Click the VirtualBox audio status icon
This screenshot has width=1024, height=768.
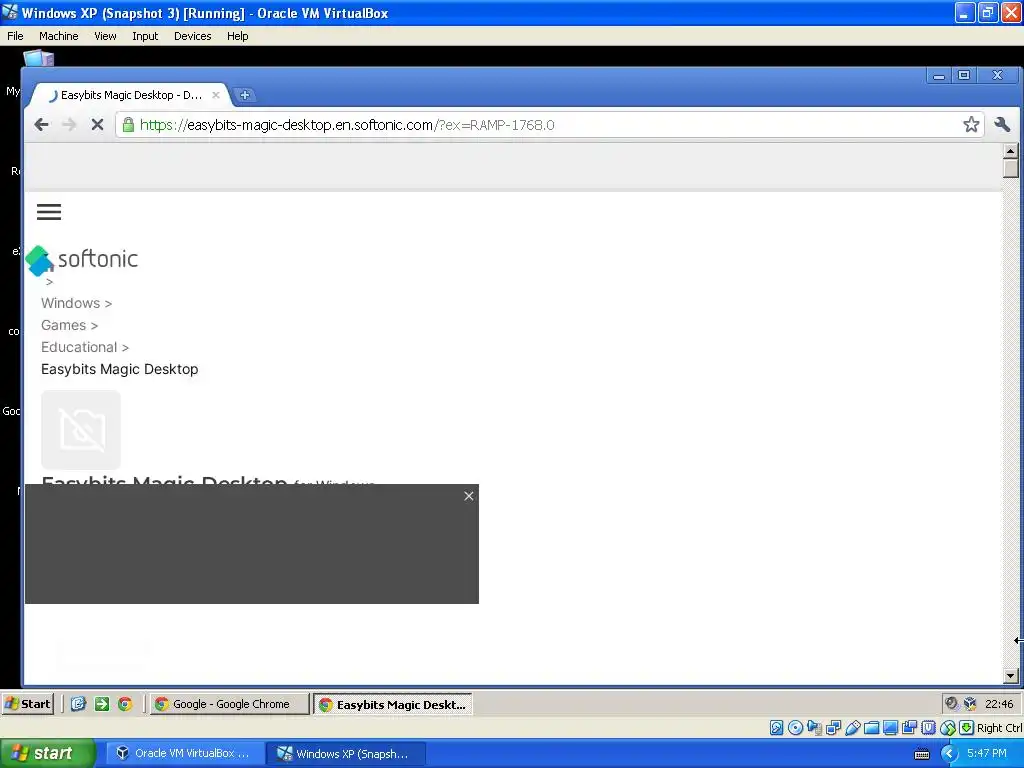(814, 728)
